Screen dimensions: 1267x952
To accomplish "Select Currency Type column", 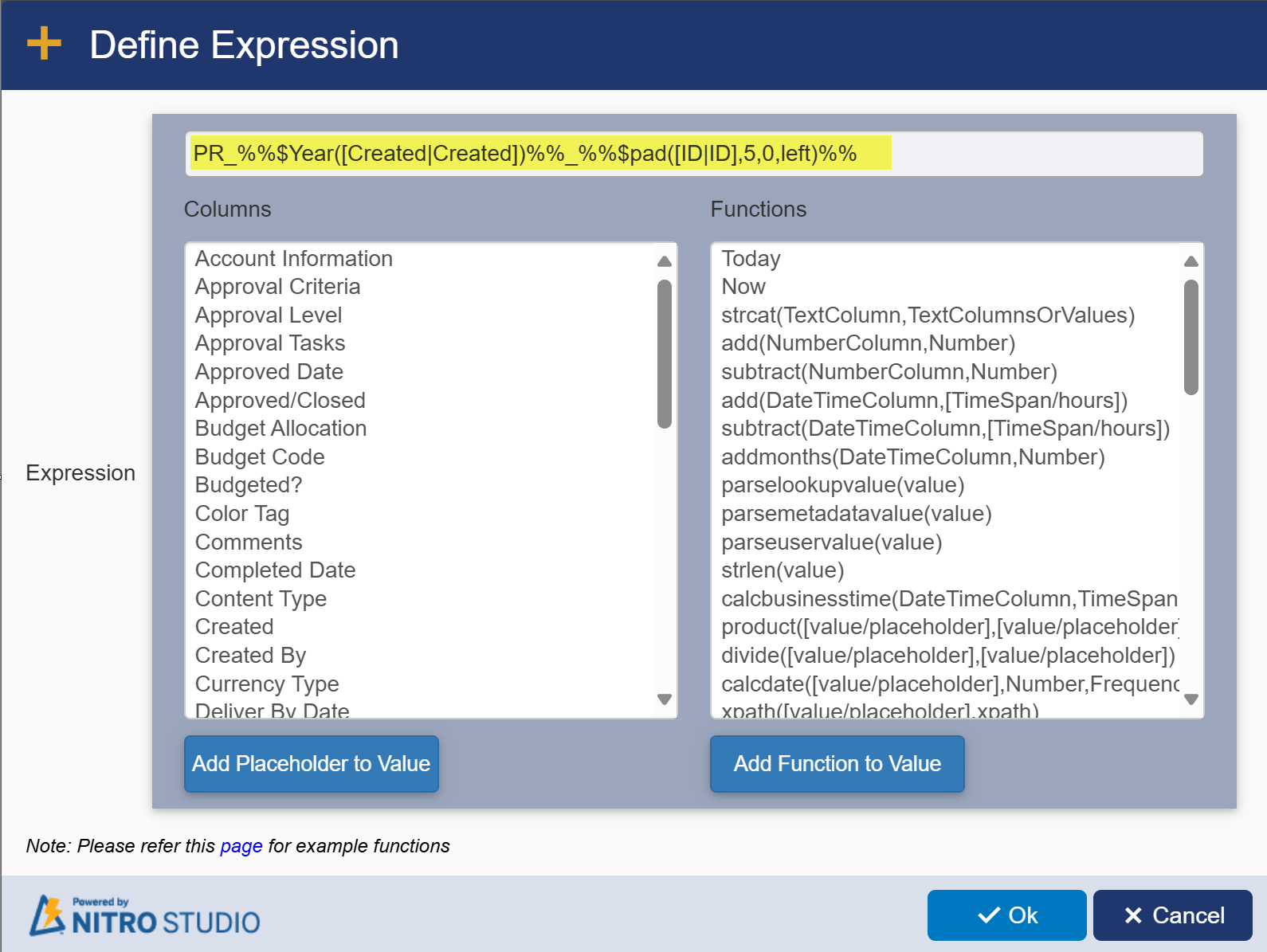I will (x=267, y=684).
